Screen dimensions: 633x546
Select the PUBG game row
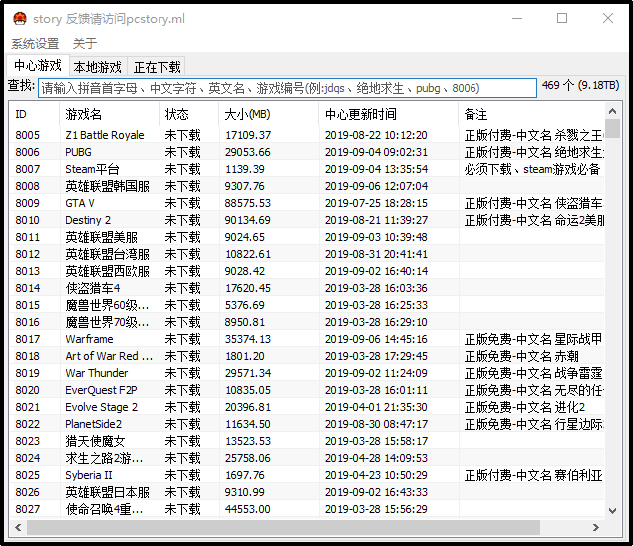pos(307,152)
